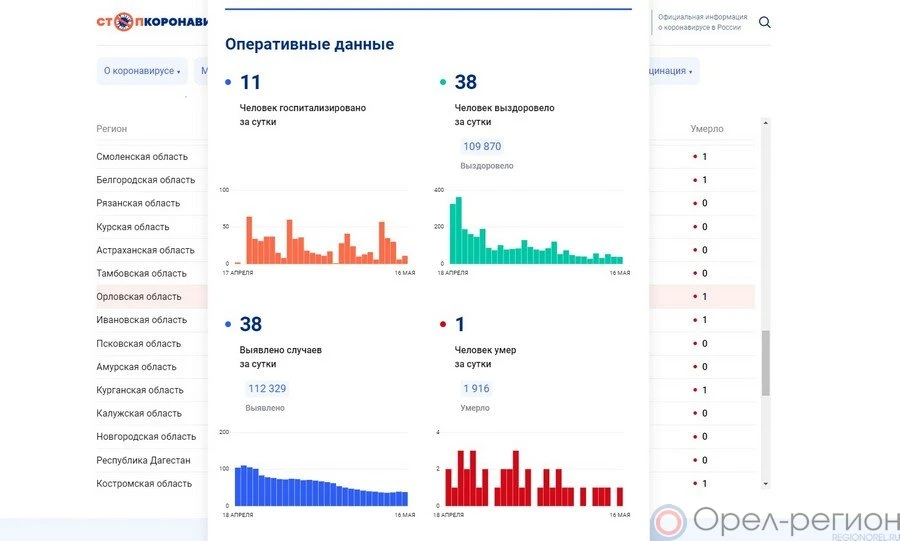The width and height of the screenshot is (900, 541).
Task: Click the scrollbar down arrow in region table
Action: 766,483
